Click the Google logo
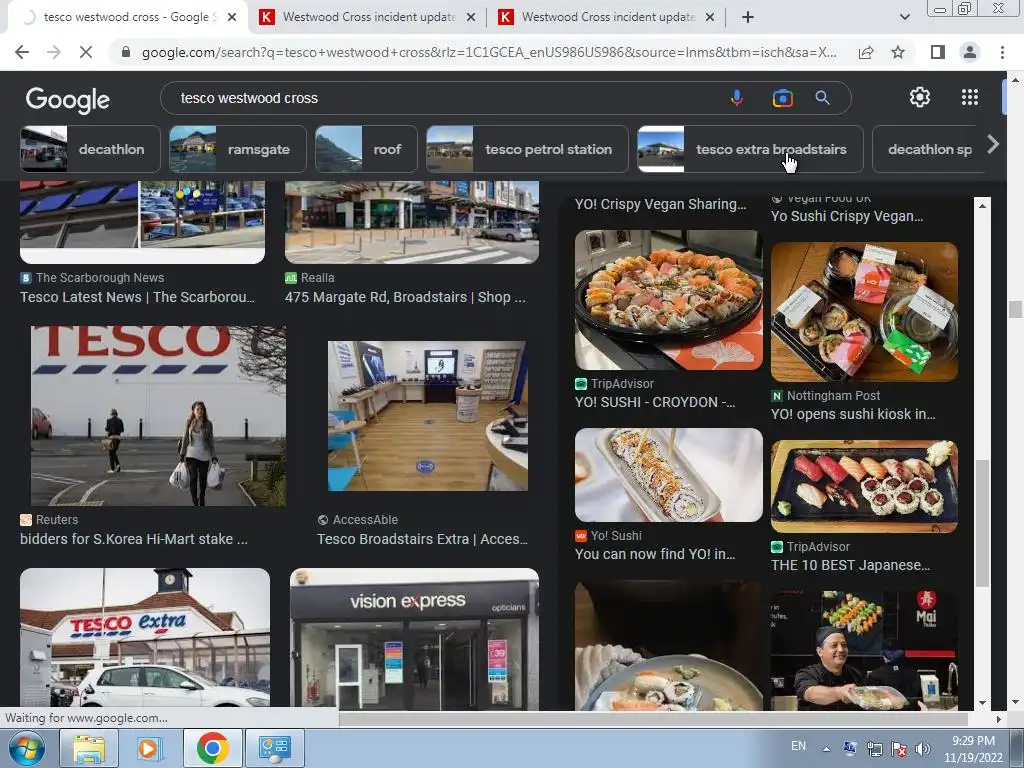 pos(68,99)
